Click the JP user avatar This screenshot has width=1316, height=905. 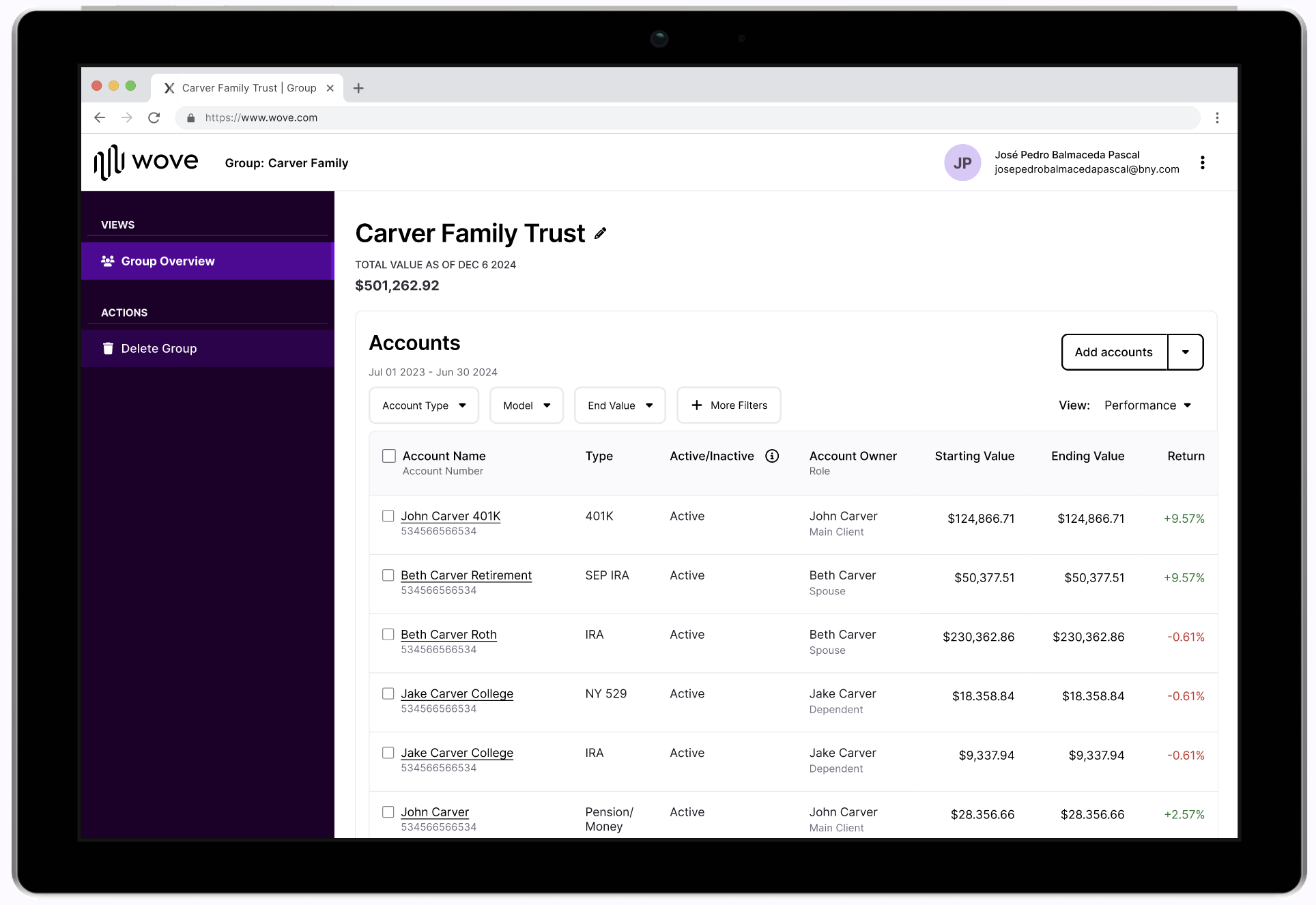click(962, 162)
